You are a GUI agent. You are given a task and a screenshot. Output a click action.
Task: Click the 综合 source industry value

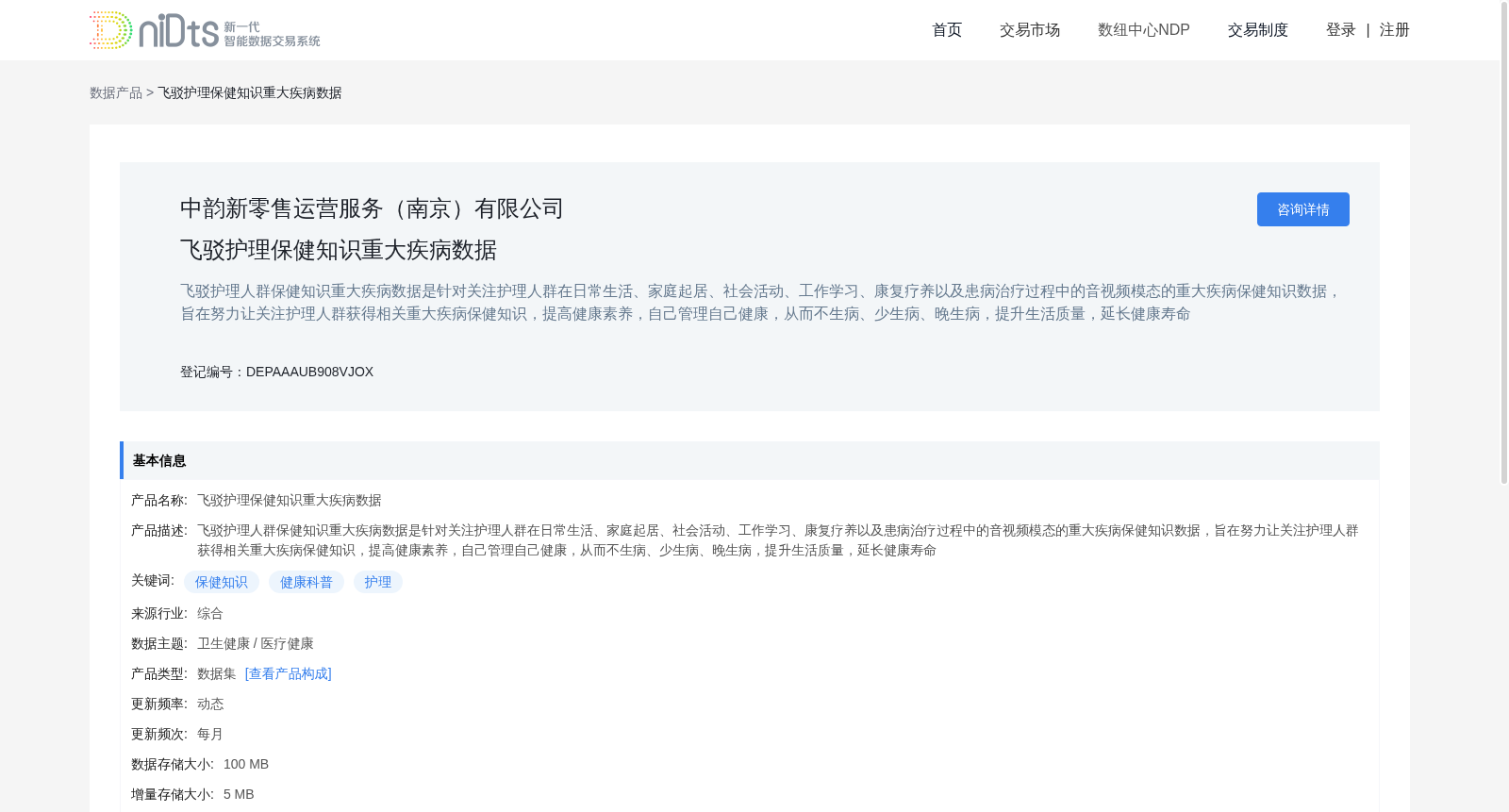[x=210, y=613]
